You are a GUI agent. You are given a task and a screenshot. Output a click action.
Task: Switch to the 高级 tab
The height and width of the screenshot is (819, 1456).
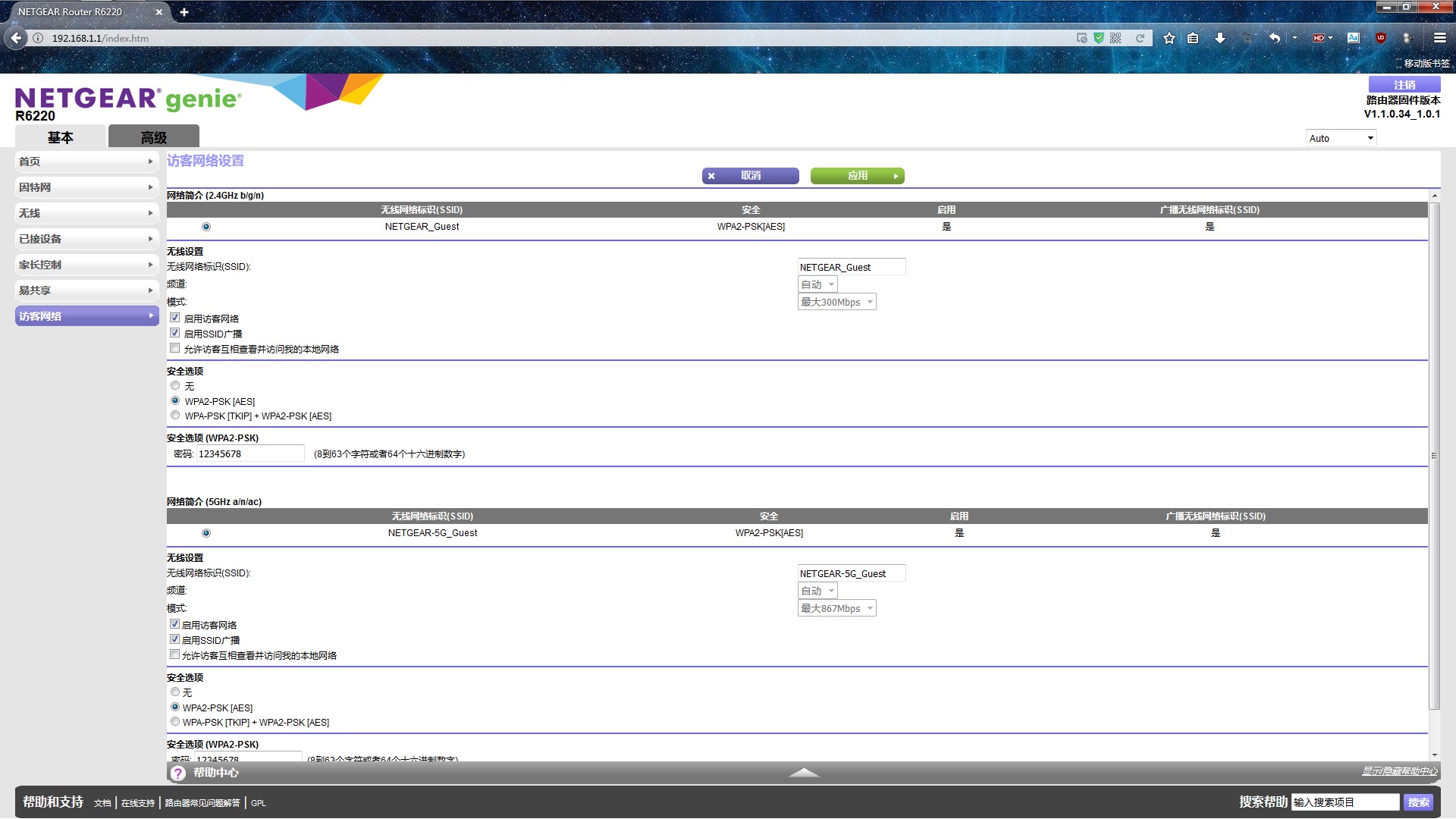(x=154, y=136)
